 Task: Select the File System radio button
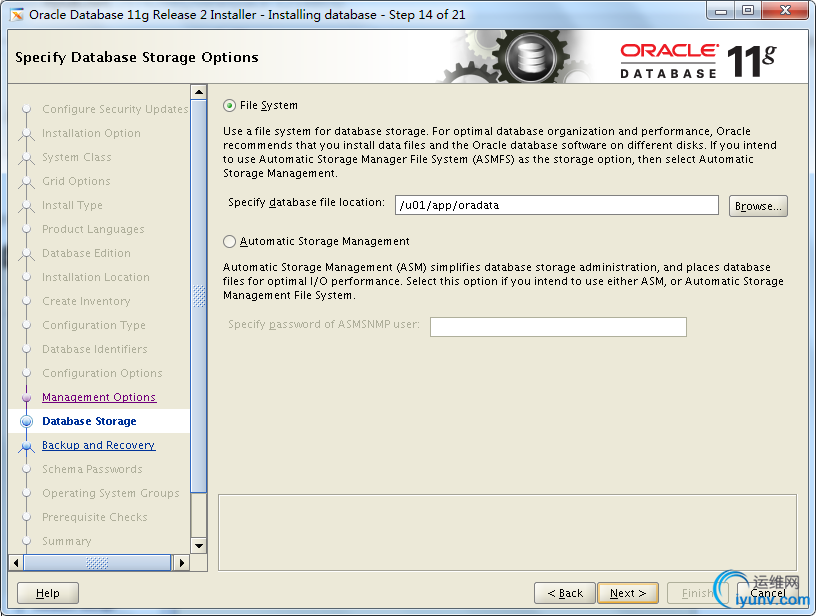coord(230,106)
